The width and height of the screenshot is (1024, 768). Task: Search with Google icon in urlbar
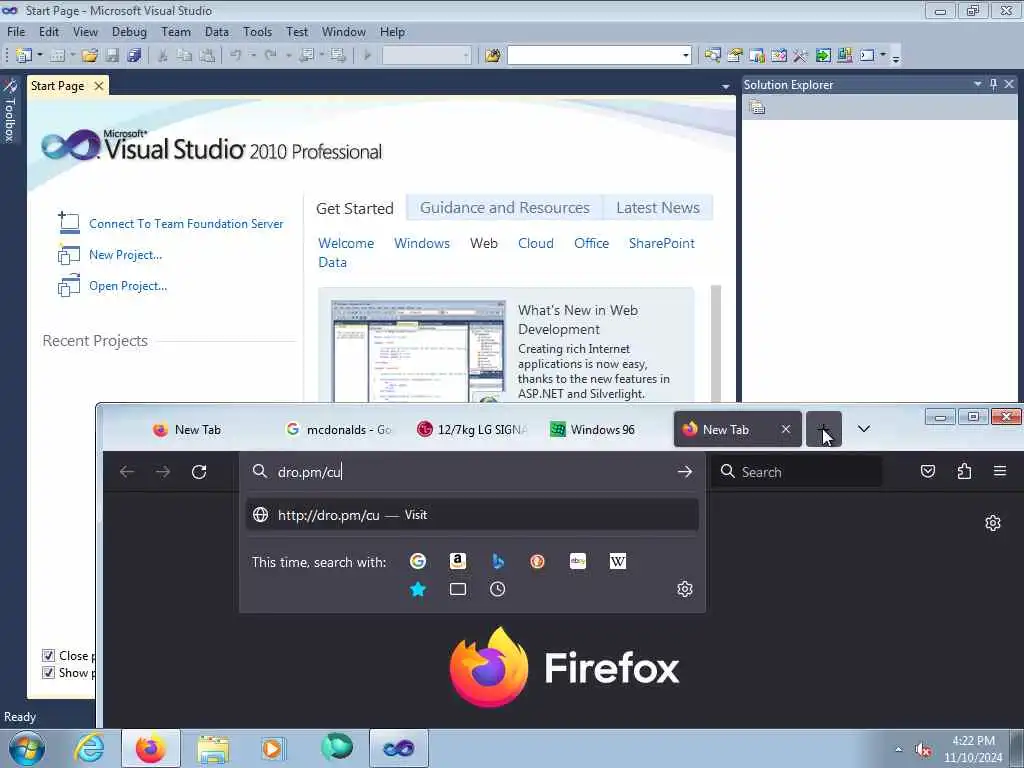pos(418,561)
